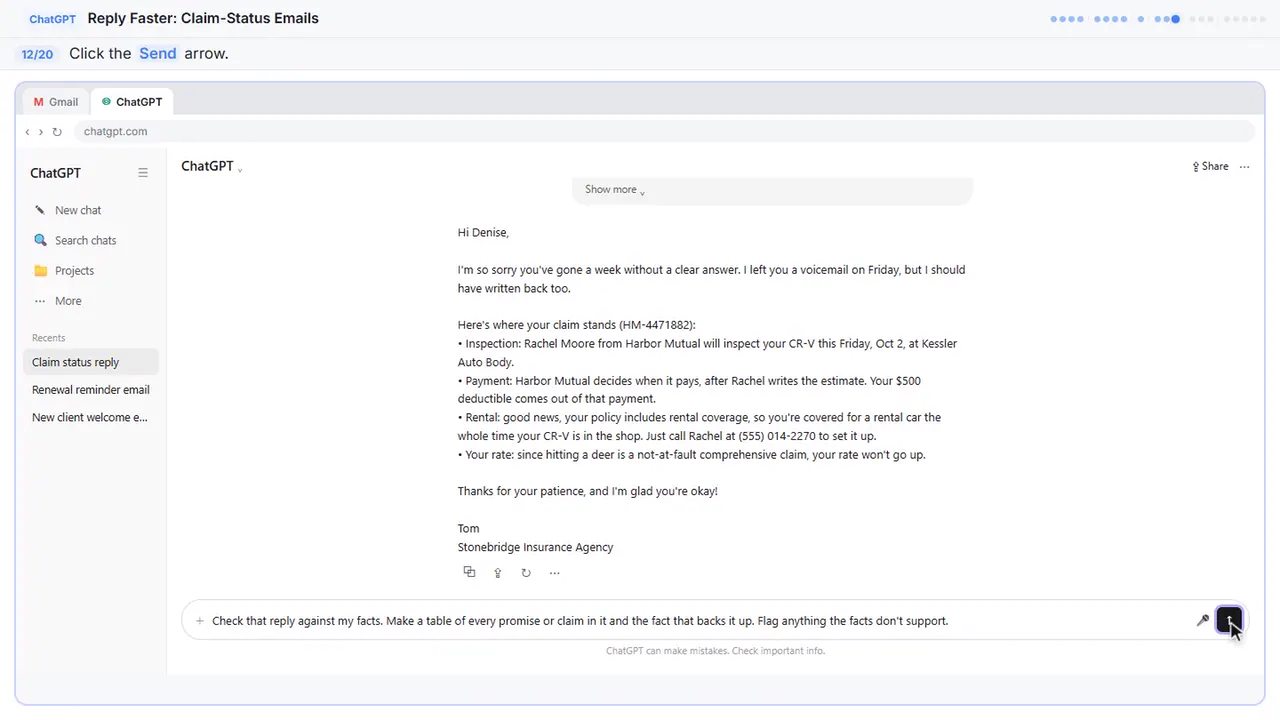Click the New chat pencil icon

[40, 210]
